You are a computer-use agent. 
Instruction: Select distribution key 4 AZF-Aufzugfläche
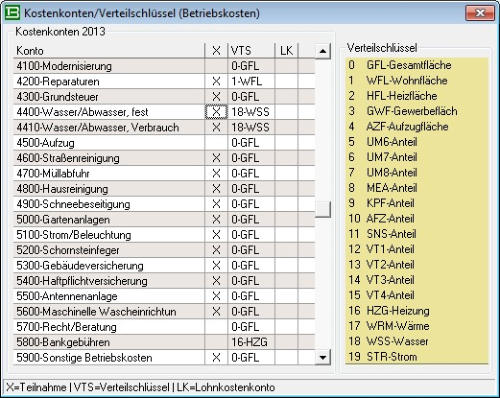click(x=417, y=126)
